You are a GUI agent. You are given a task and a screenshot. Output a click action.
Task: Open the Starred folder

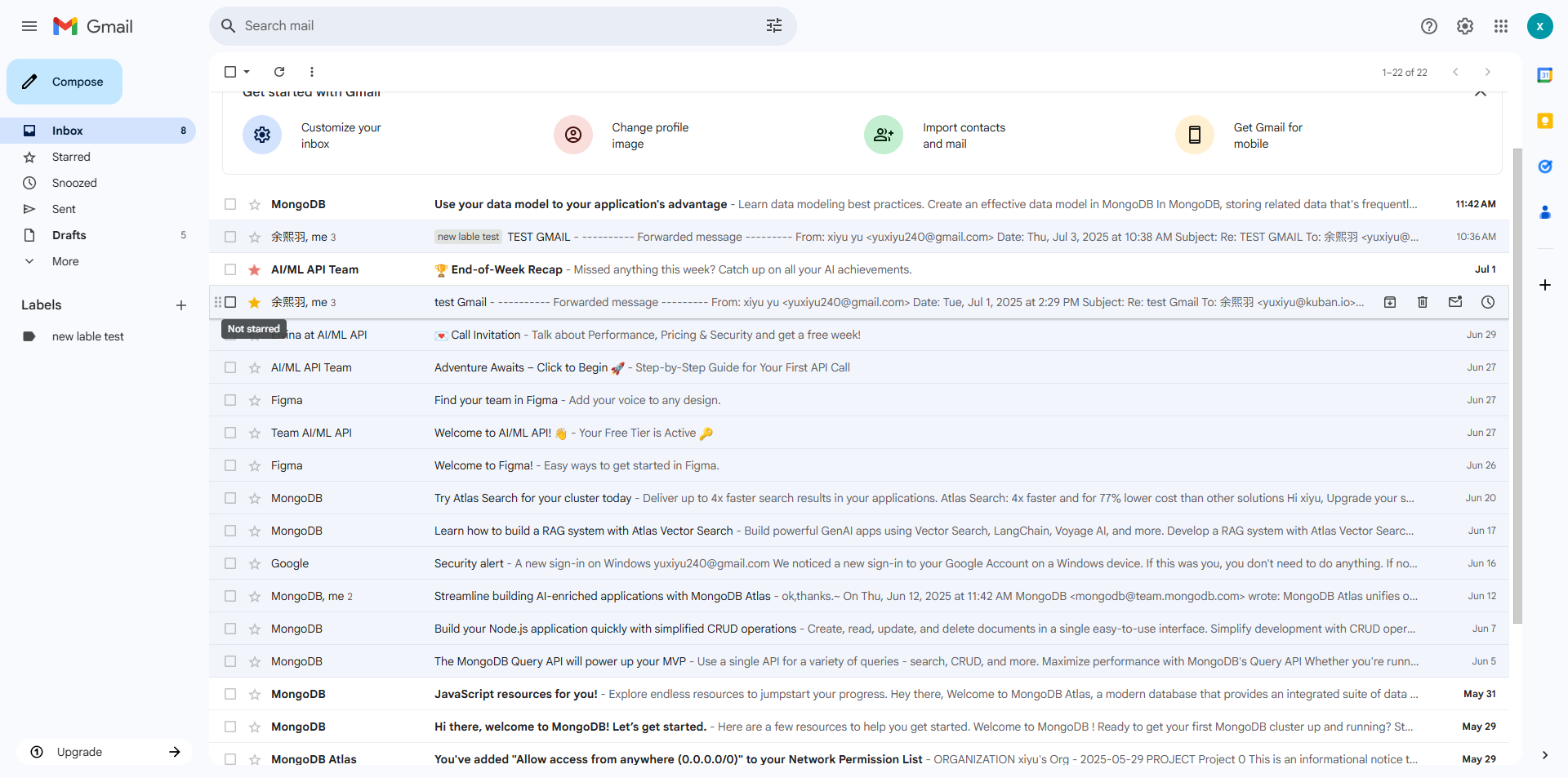click(x=71, y=157)
